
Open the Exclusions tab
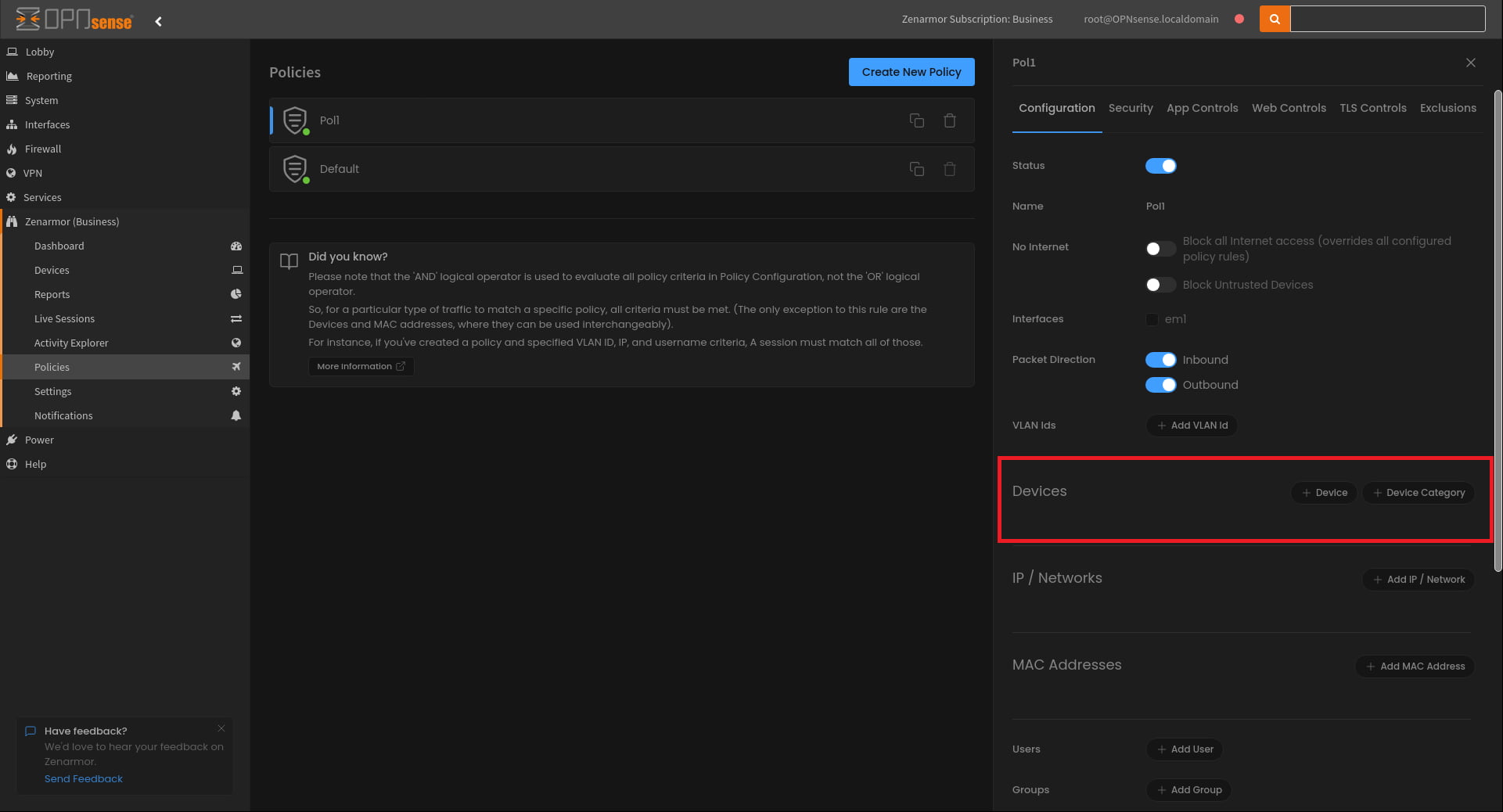(1447, 108)
